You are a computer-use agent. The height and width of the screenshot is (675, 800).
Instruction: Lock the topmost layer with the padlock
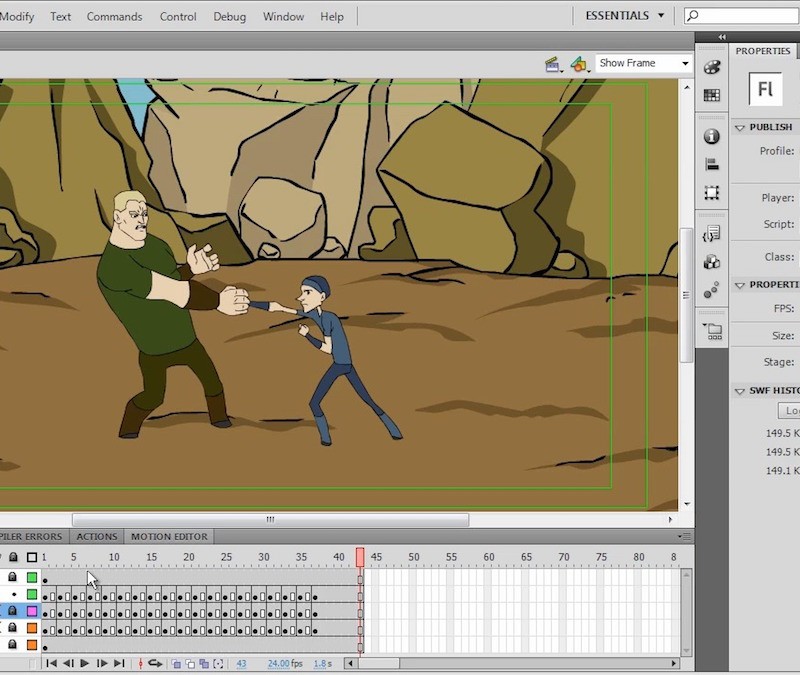click(x=13, y=578)
